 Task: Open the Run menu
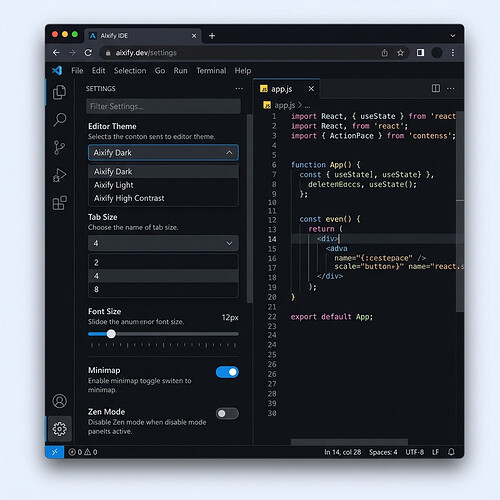tap(180, 71)
